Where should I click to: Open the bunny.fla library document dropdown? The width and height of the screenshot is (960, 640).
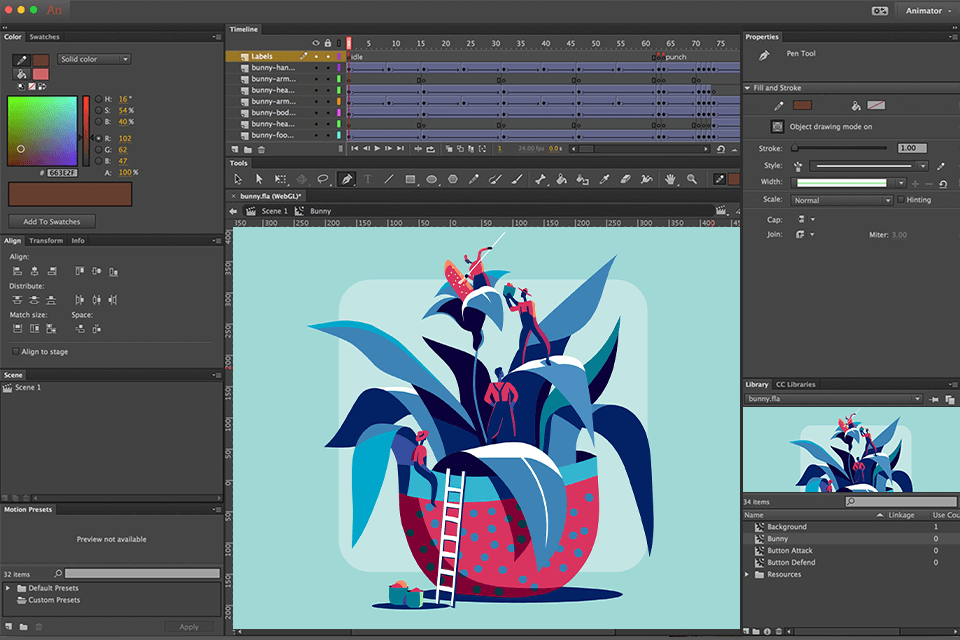(x=833, y=399)
